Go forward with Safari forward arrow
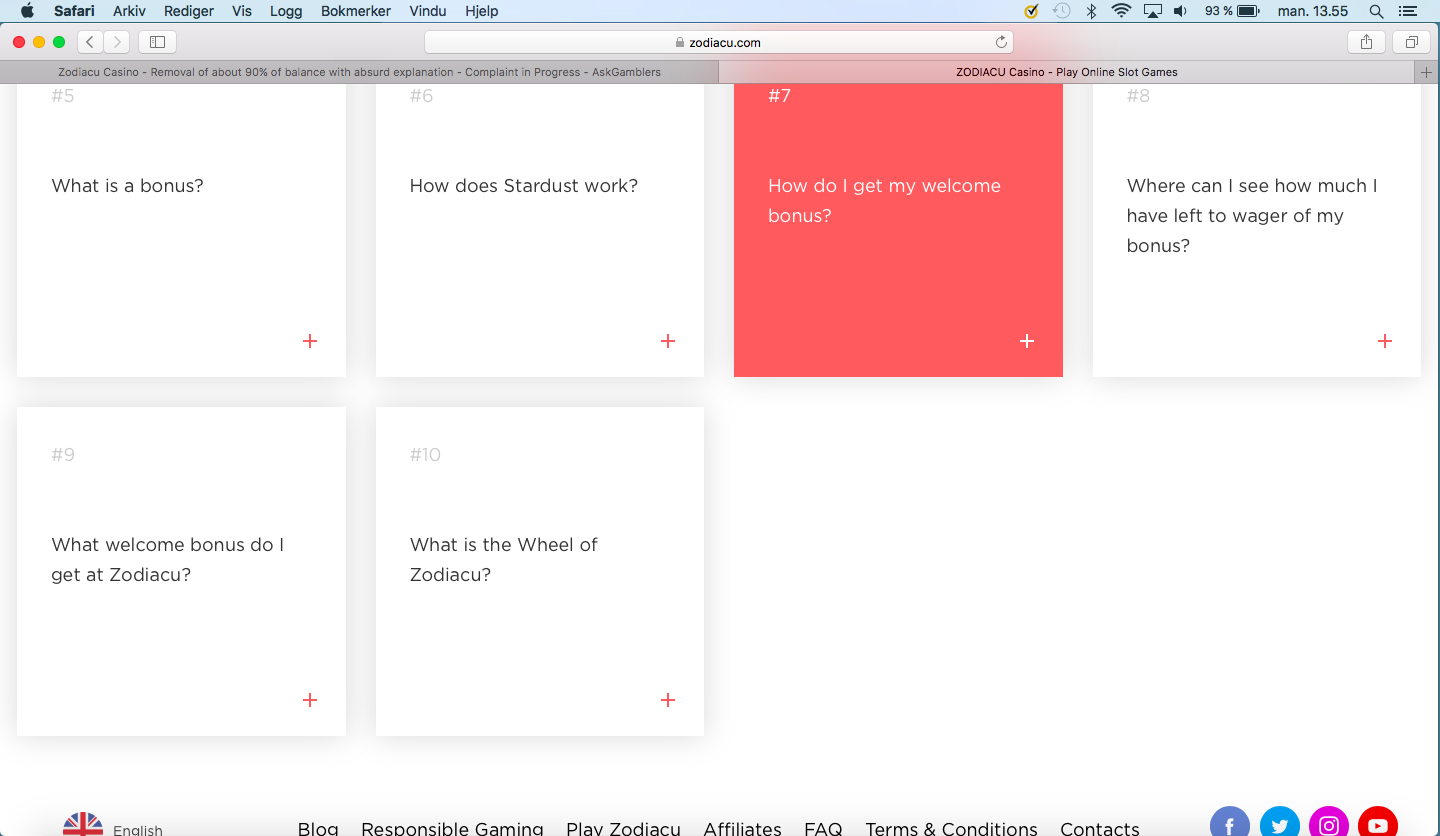1440x836 pixels. (116, 42)
